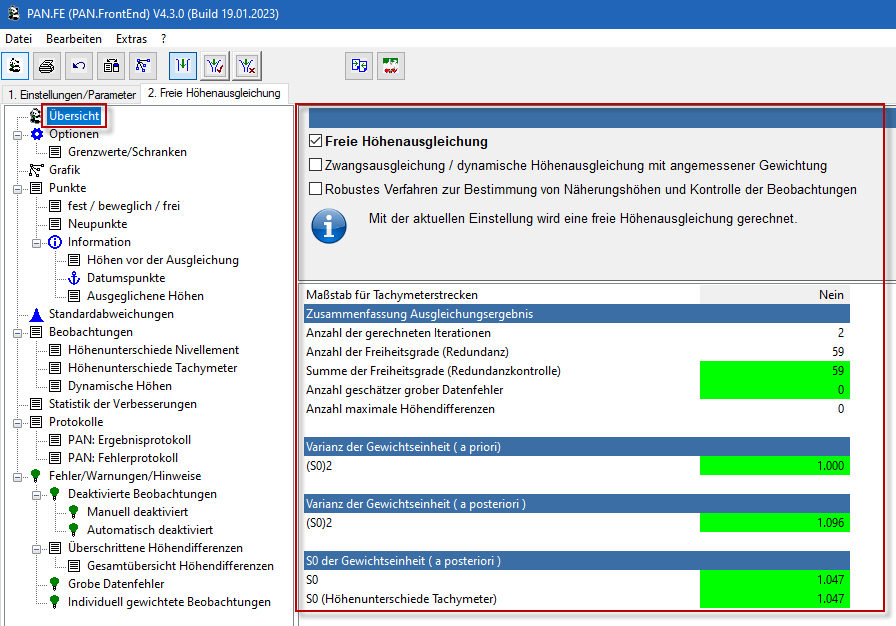Click the printer icon in the toolbar
Viewport: 896px width, 626px height.
coord(46,66)
